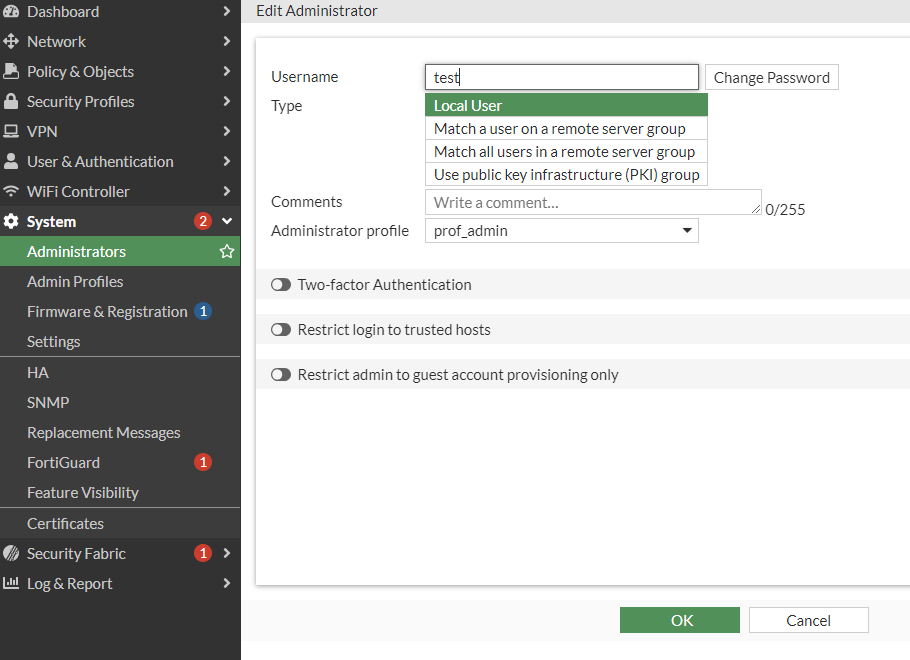Go to Firmware & Registration
The height and width of the screenshot is (660, 910).
point(107,312)
